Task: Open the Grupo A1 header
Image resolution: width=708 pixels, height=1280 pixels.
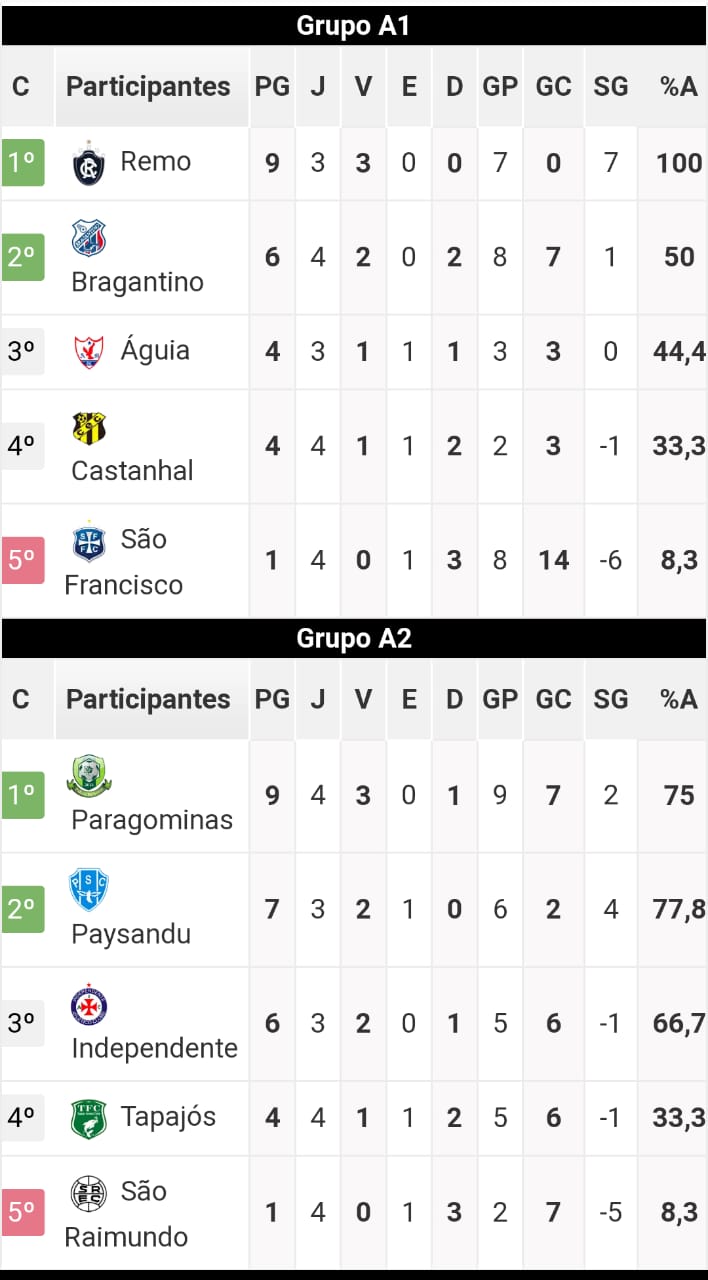Action: pyautogui.click(x=354, y=26)
